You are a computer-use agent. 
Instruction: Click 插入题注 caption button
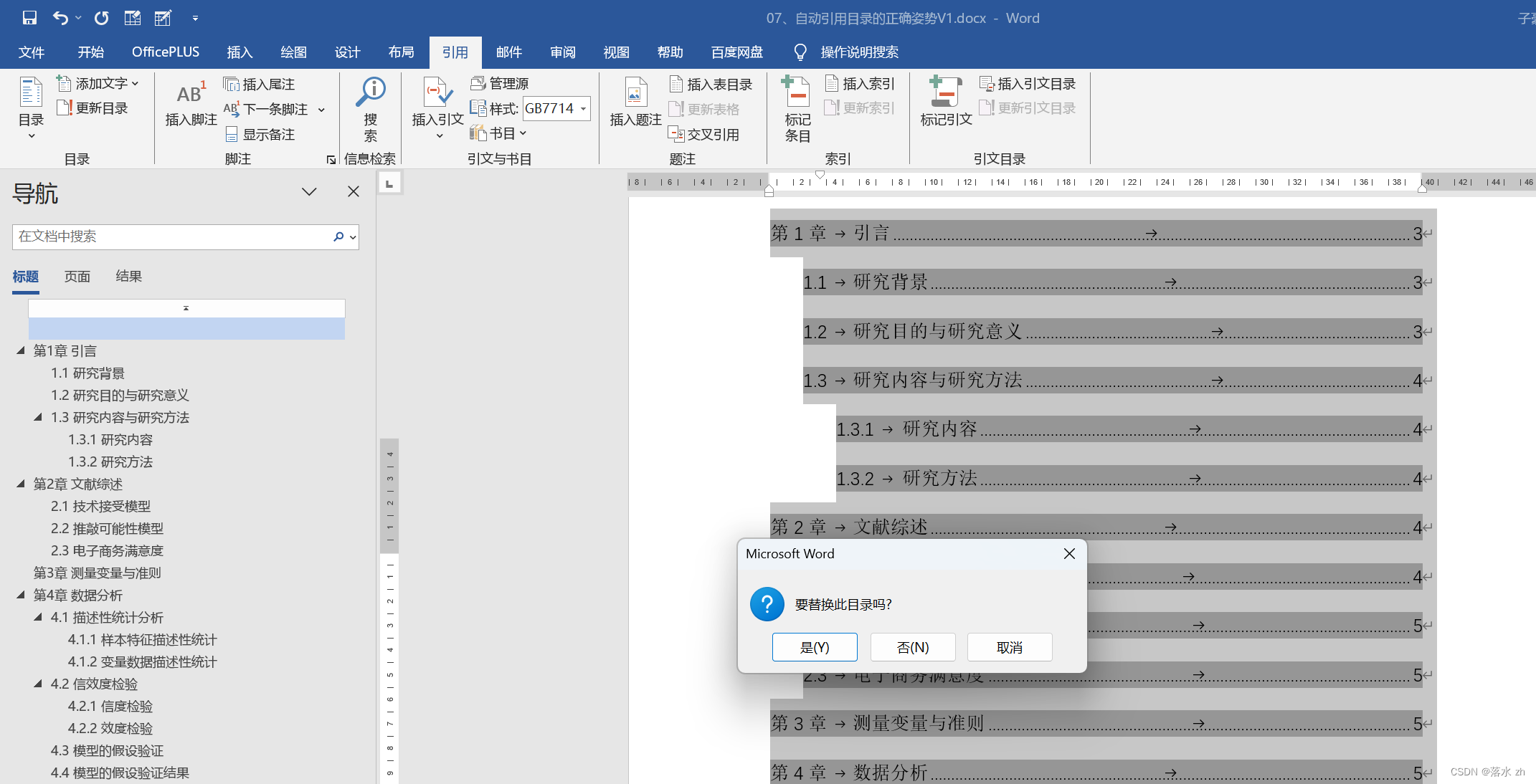[635, 102]
